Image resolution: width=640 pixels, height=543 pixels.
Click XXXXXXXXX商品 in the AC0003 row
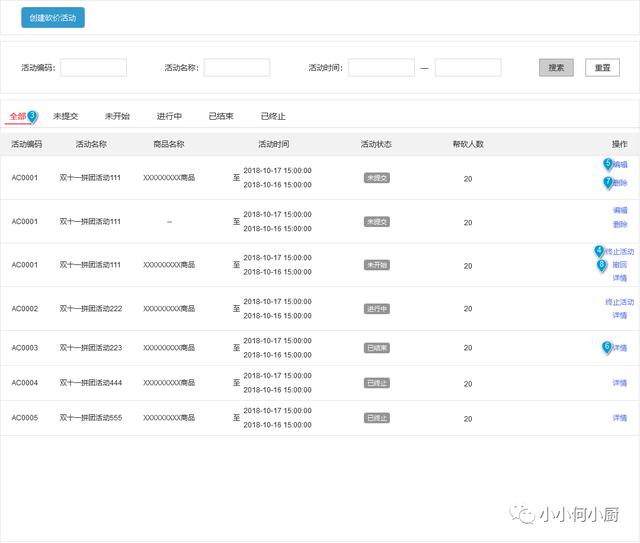[x=169, y=348]
